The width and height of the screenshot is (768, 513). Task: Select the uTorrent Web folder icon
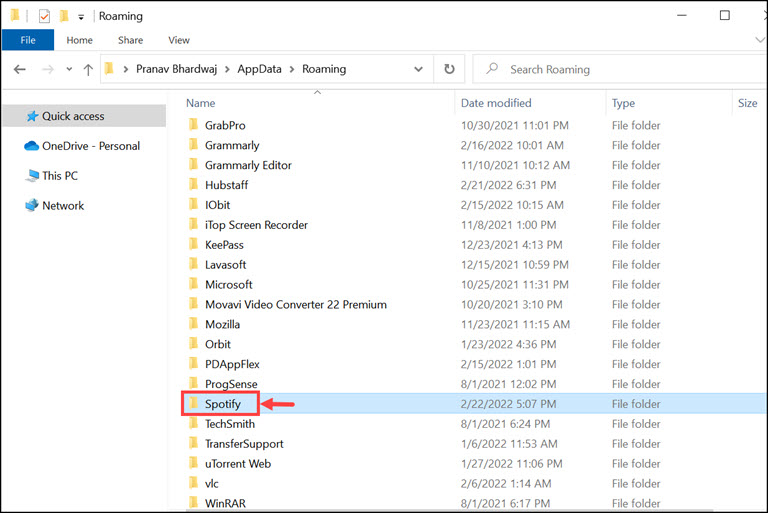click(193, 463)
